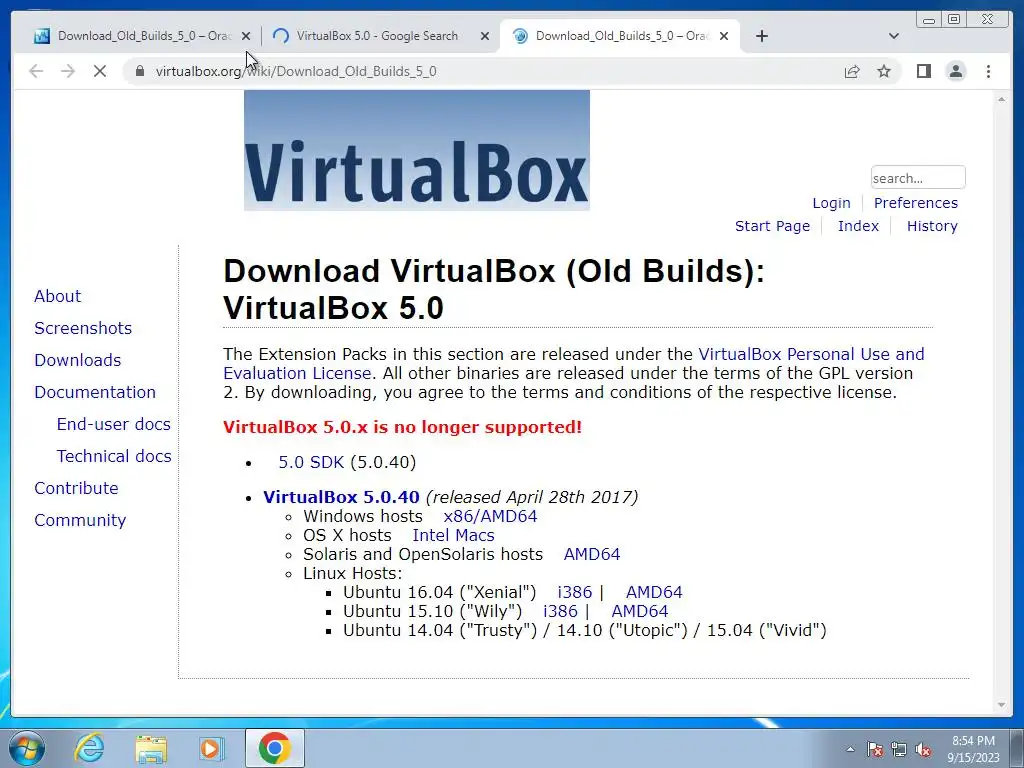The image size is (1024, 768).
Task: Open the Login link
Action: [831, 203]
